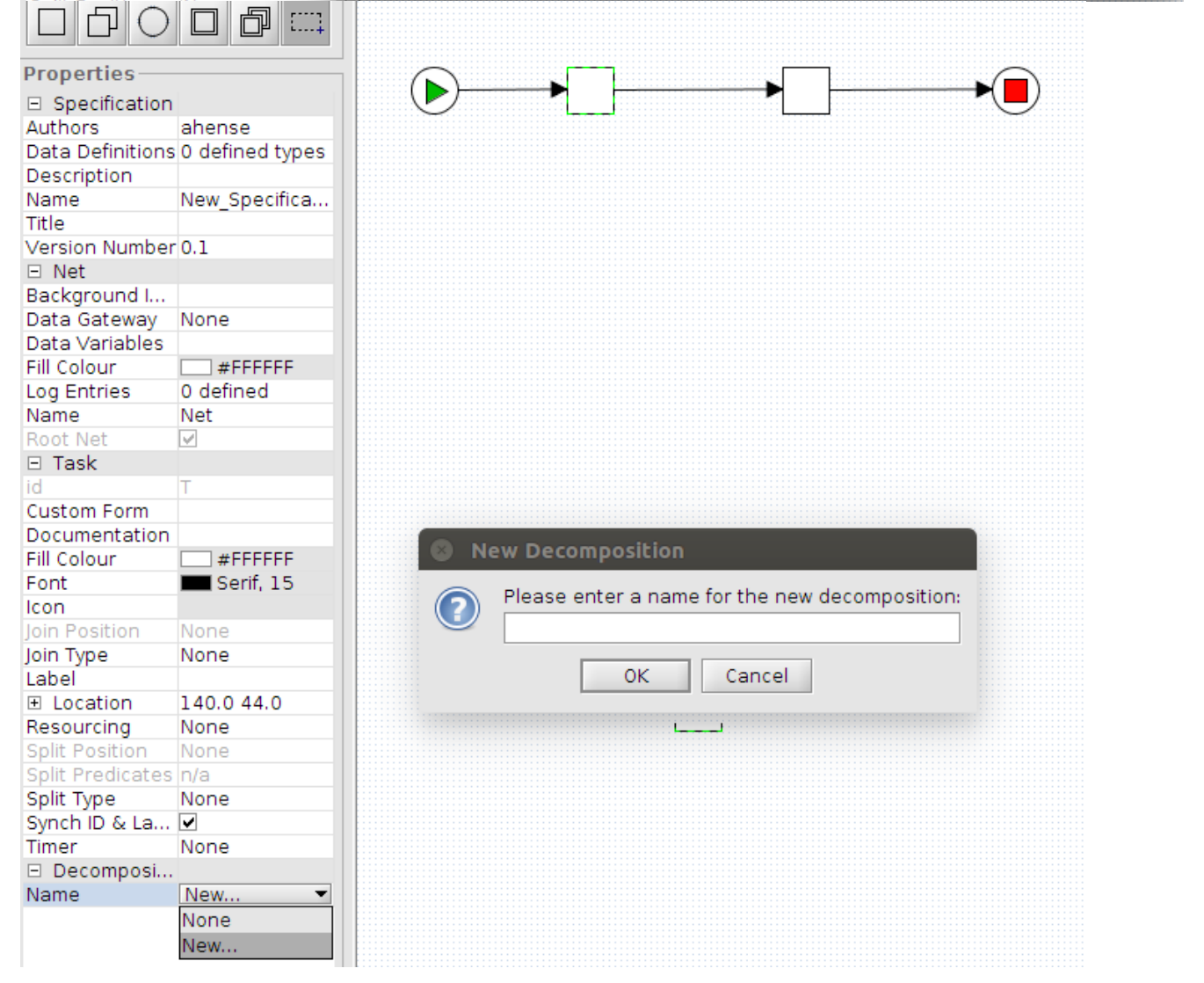Collapse the Net properties section
1204x983 pixels.
coord(34,272)
